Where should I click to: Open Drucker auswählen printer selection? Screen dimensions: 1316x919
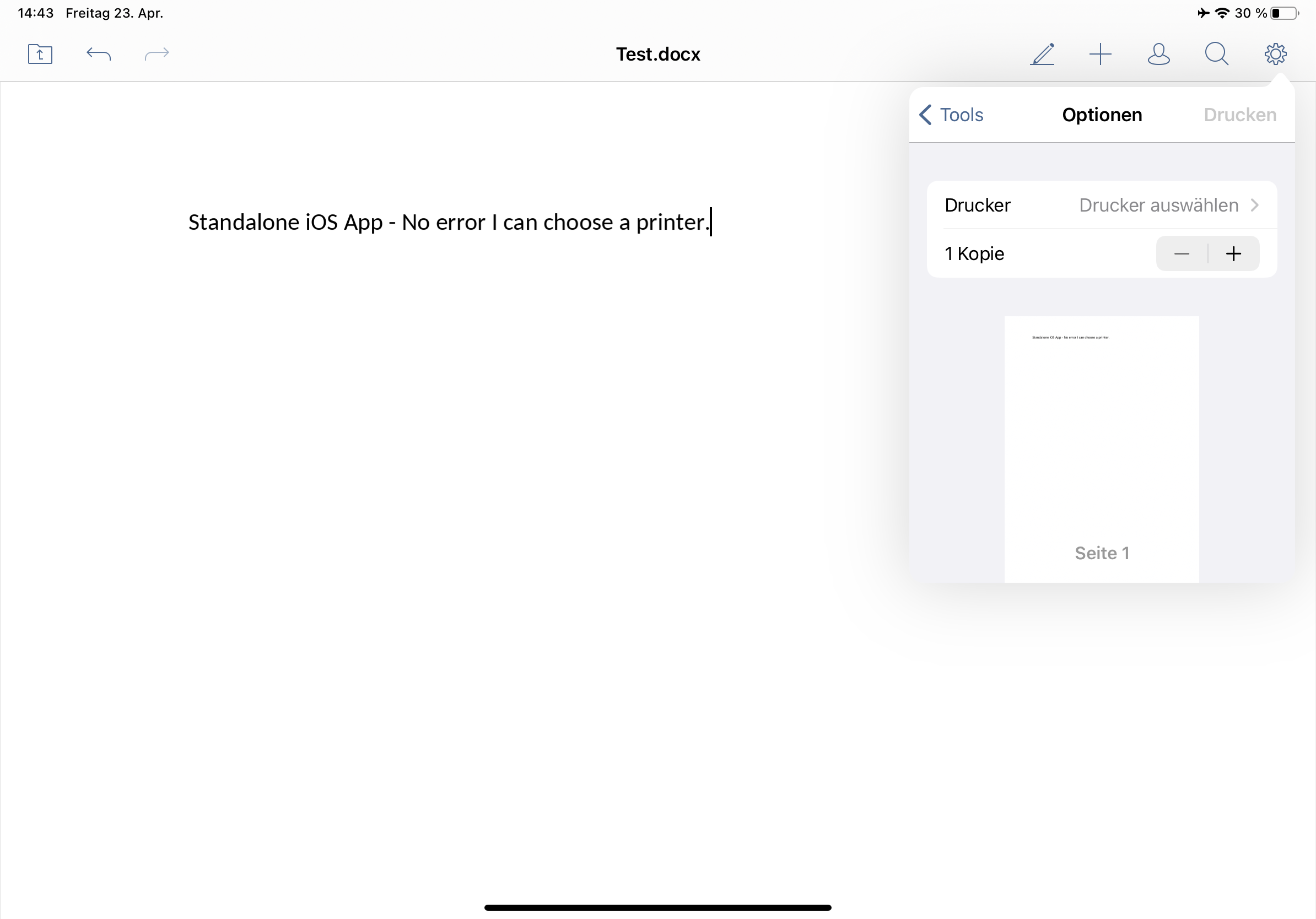(x=1158, y=205)
